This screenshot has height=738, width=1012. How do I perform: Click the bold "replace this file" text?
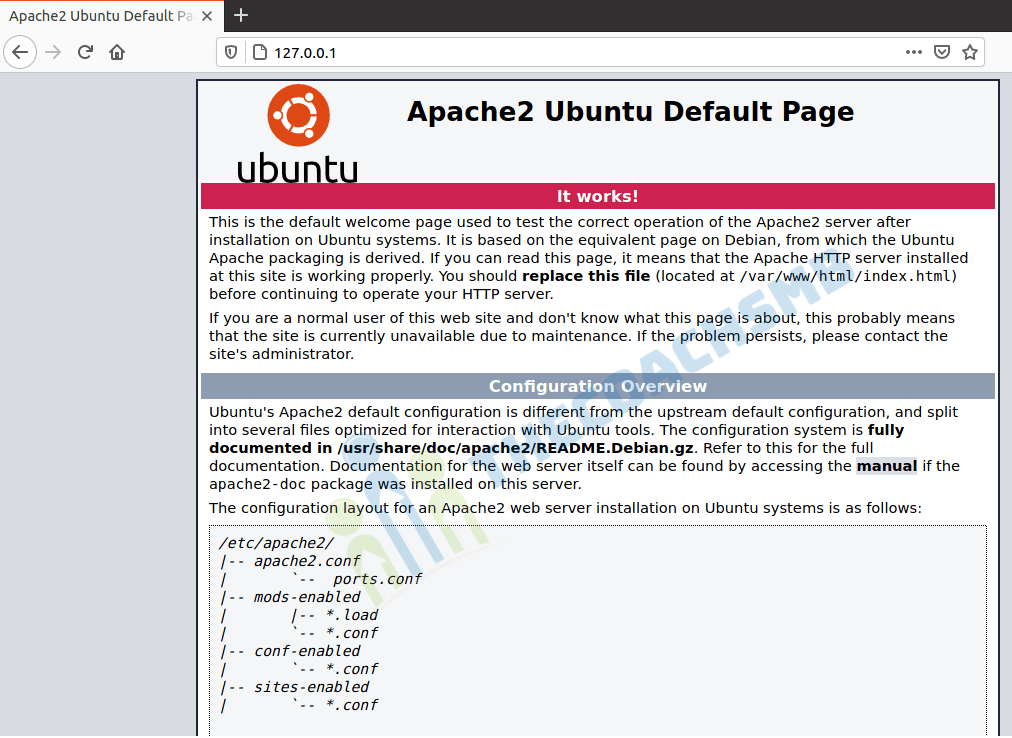click(586, 276)
